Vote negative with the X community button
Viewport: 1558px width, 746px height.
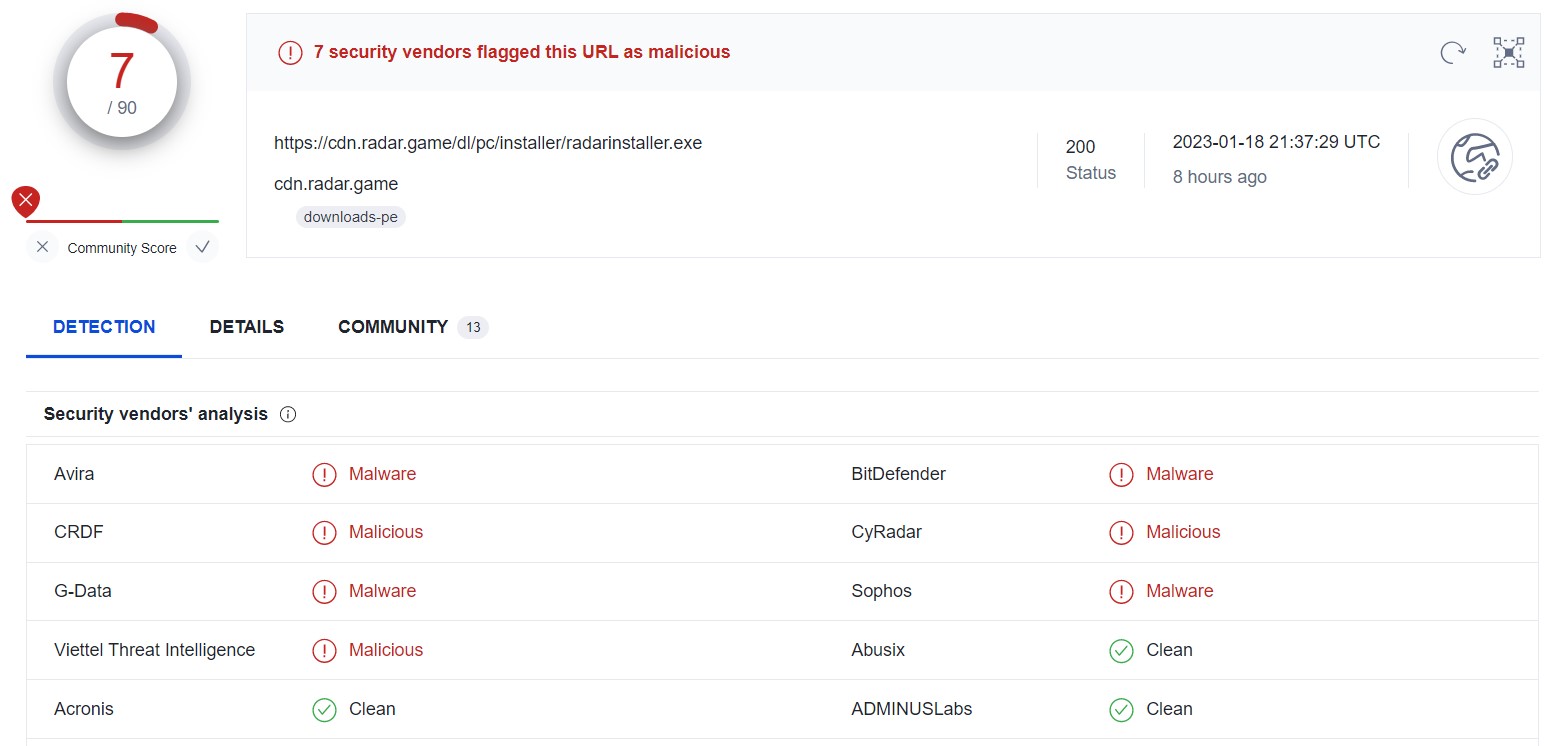click(42, 247)
